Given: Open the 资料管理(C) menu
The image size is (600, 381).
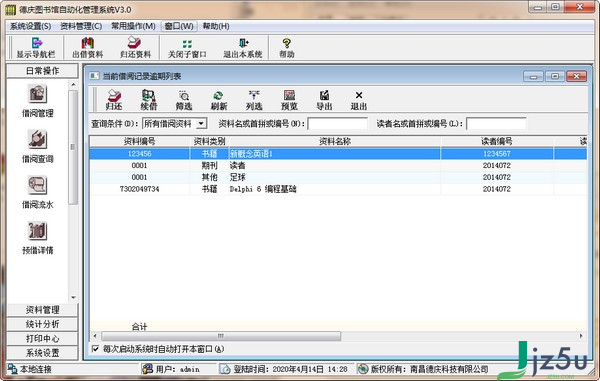Looking at the screenshot, I should (81, 26).
